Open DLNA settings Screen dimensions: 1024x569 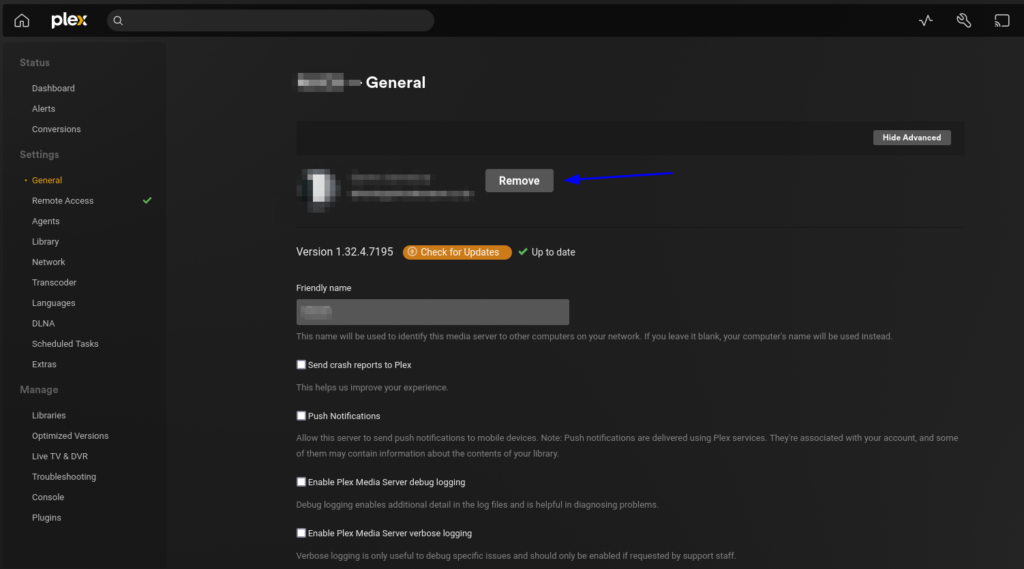tap(44, 323)
